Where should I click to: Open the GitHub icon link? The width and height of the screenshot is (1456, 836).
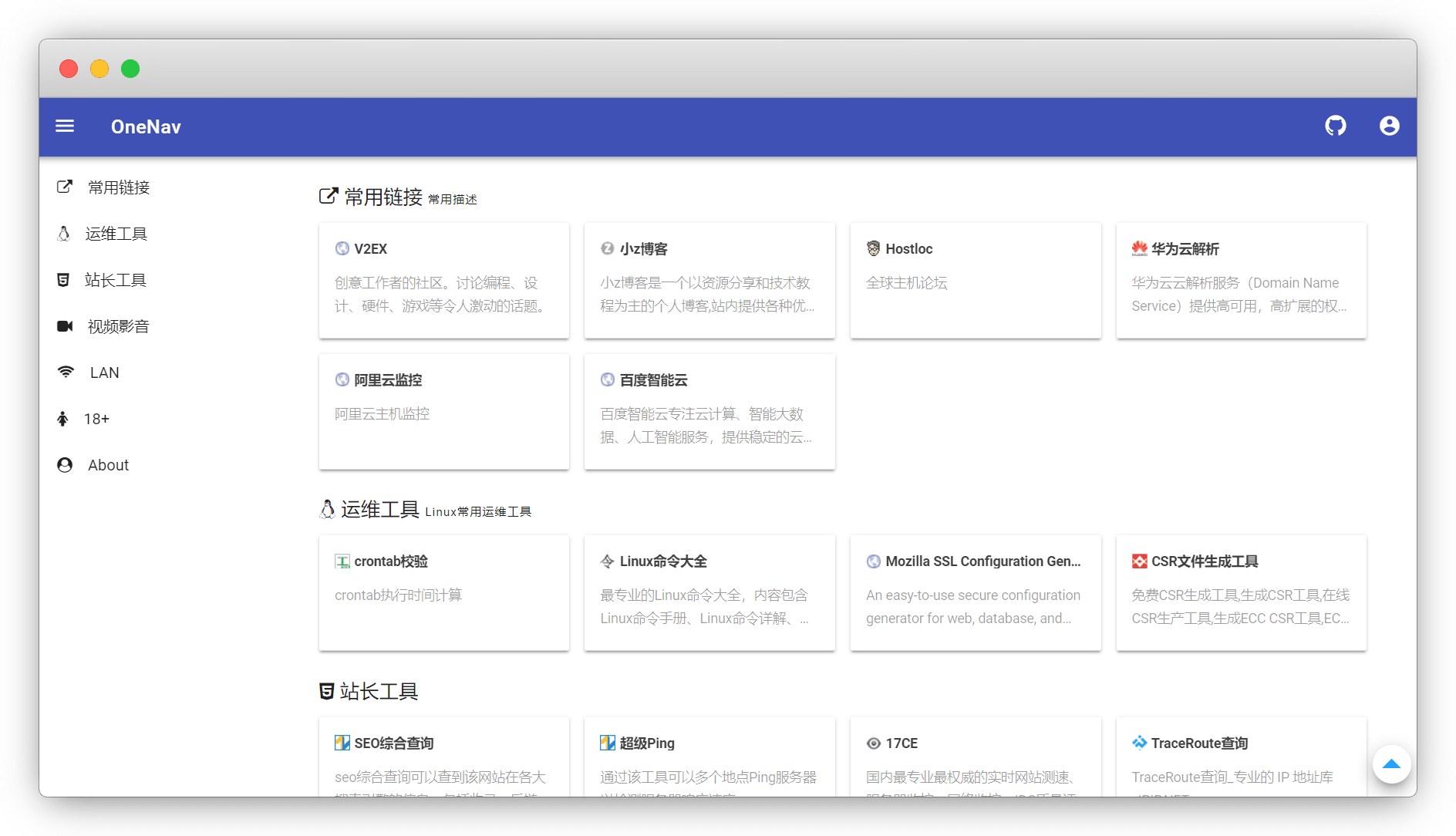tap(1335, 126)
